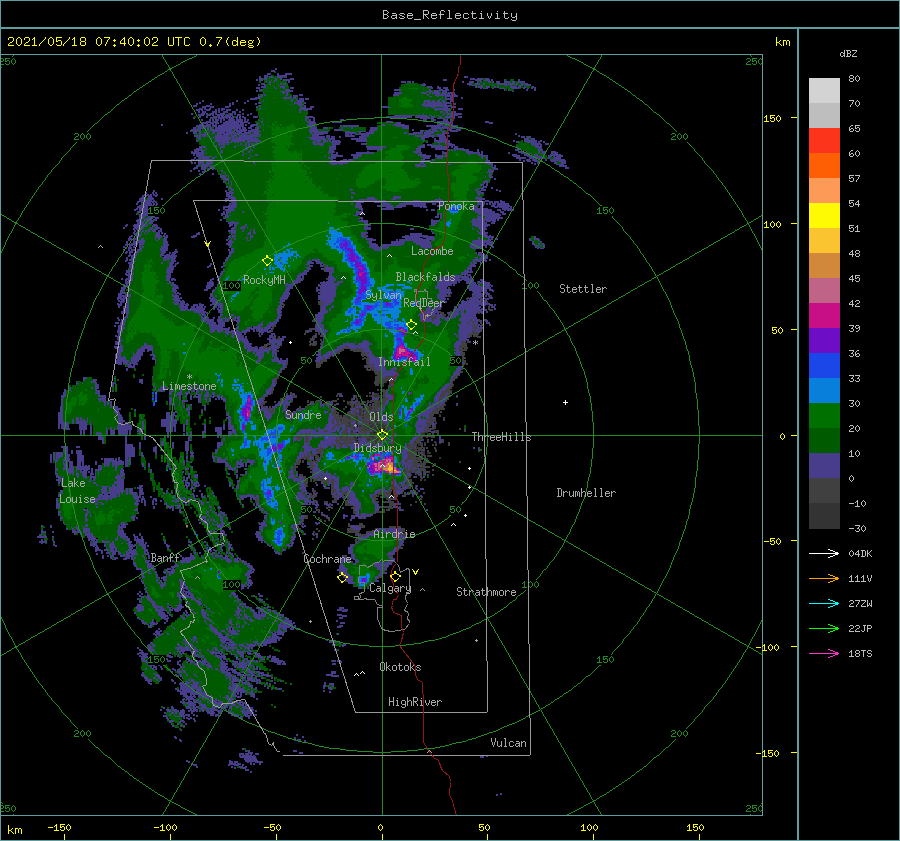Image resolution: width=900 pixels, height=841 pixels.
Task: Select the red 60-65 dBZ legend swatch
Action: click(x=824, y=141)
